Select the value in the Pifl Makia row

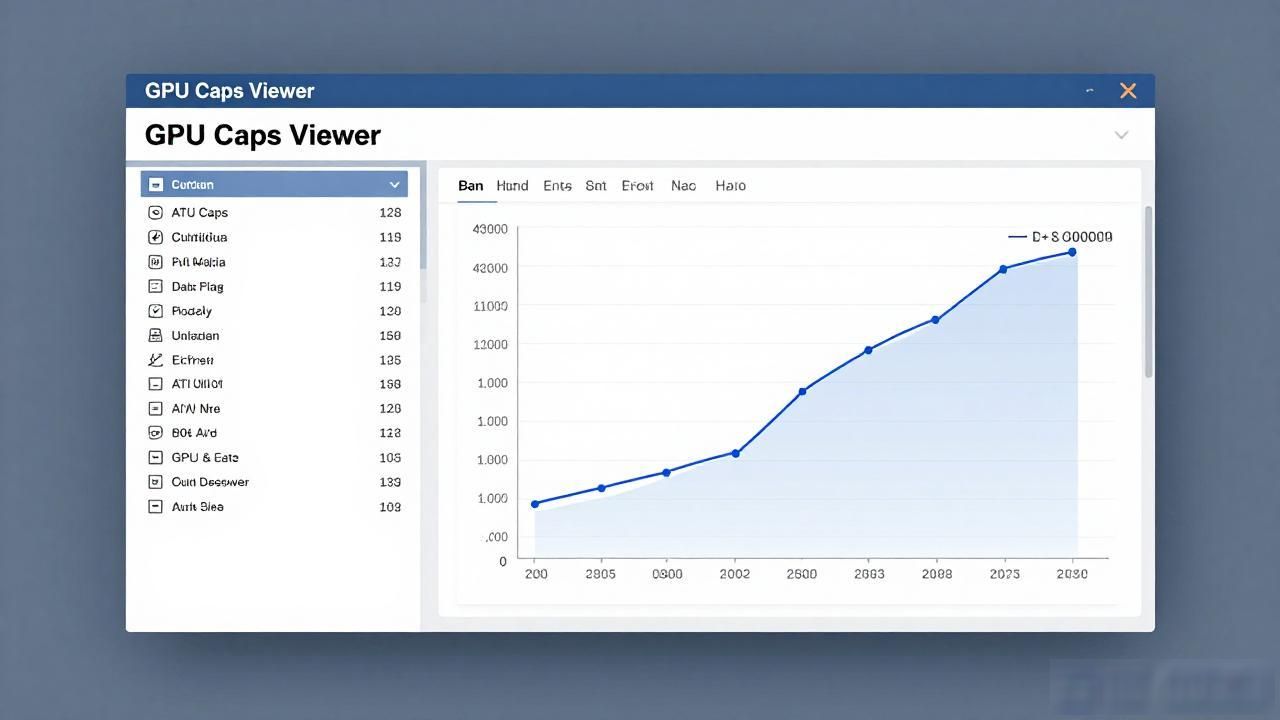click(390, 262)
